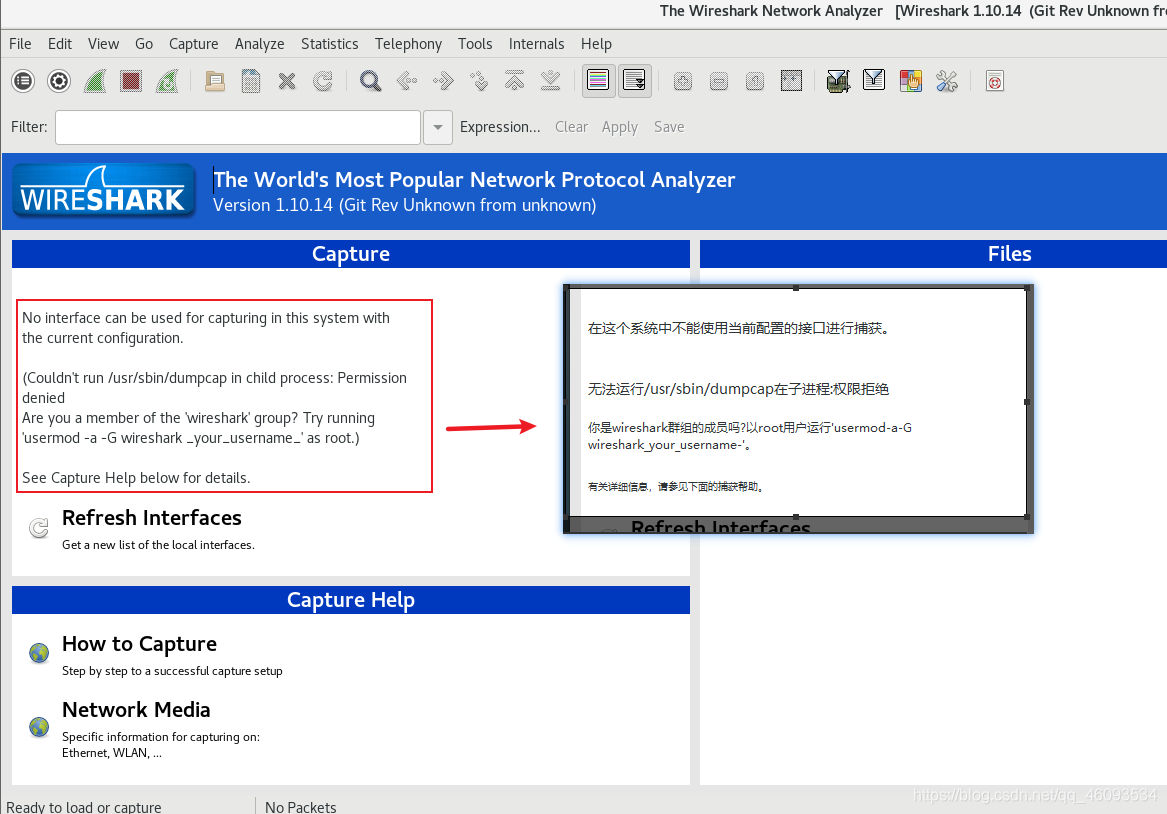Open coloring rules icon

point(910,80)
